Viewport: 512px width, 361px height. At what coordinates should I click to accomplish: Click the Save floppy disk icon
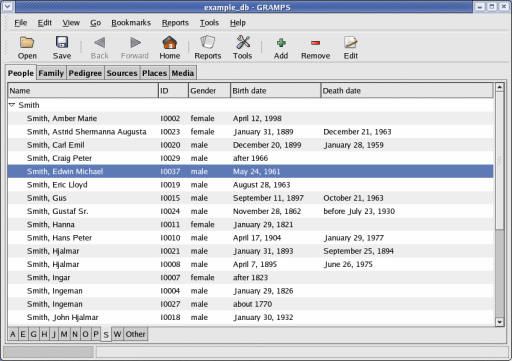62,42
